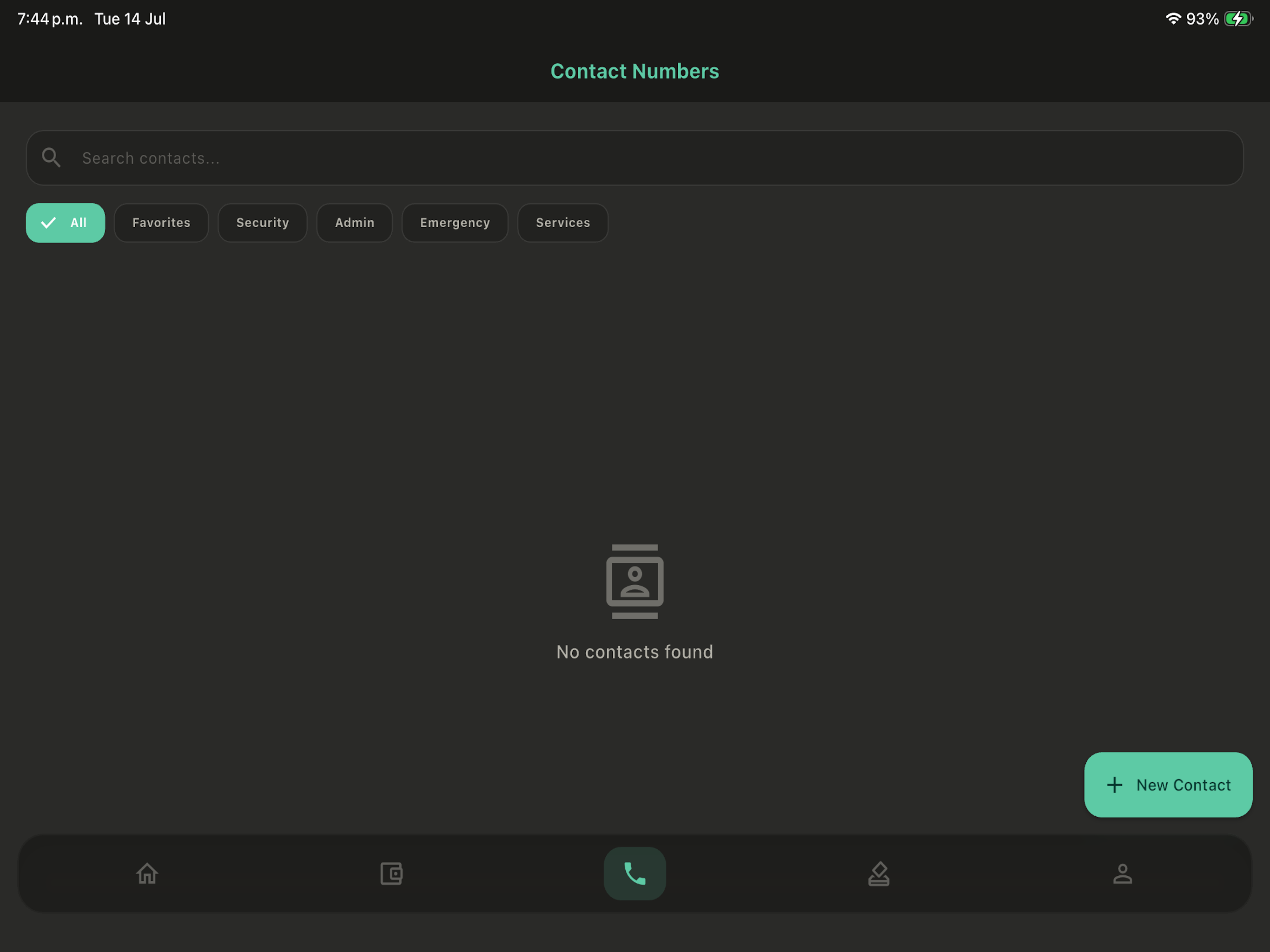Open the Home tab in bottom navigation
The width and height of the screenshot is (1270, 952).
[147, 873]
